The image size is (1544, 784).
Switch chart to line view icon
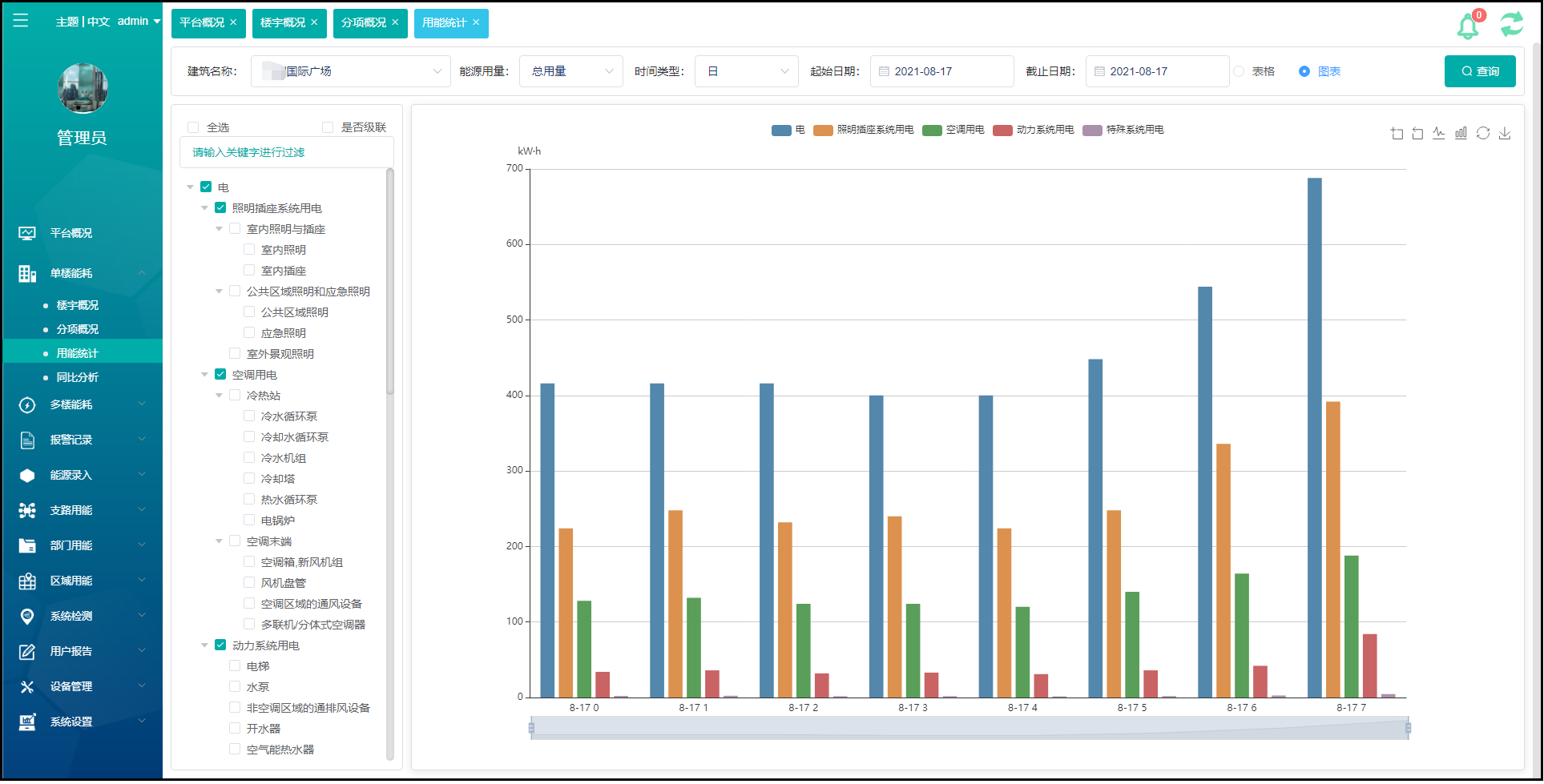(x=1439, y=133)
